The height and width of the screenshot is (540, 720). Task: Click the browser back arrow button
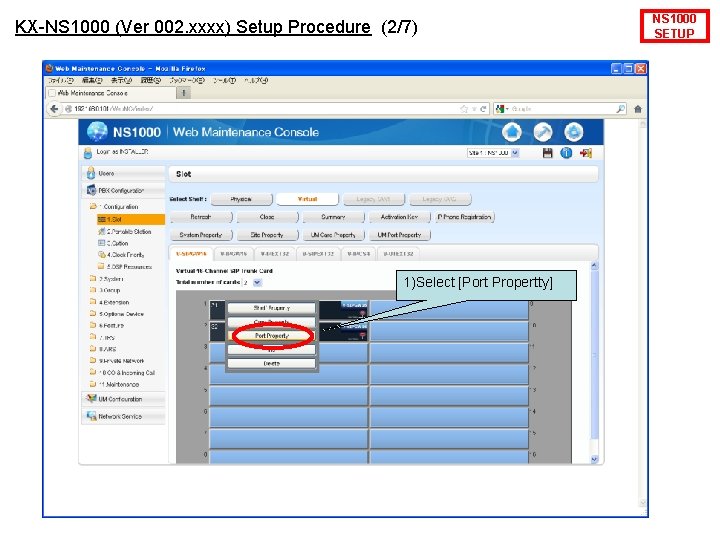(54, 109)
